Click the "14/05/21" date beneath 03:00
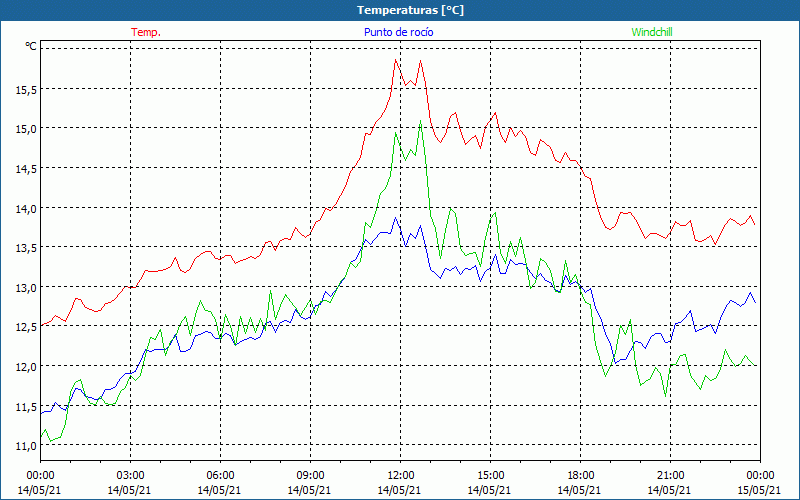This screenshot has width=800, height=500. [x=130, y=490]
